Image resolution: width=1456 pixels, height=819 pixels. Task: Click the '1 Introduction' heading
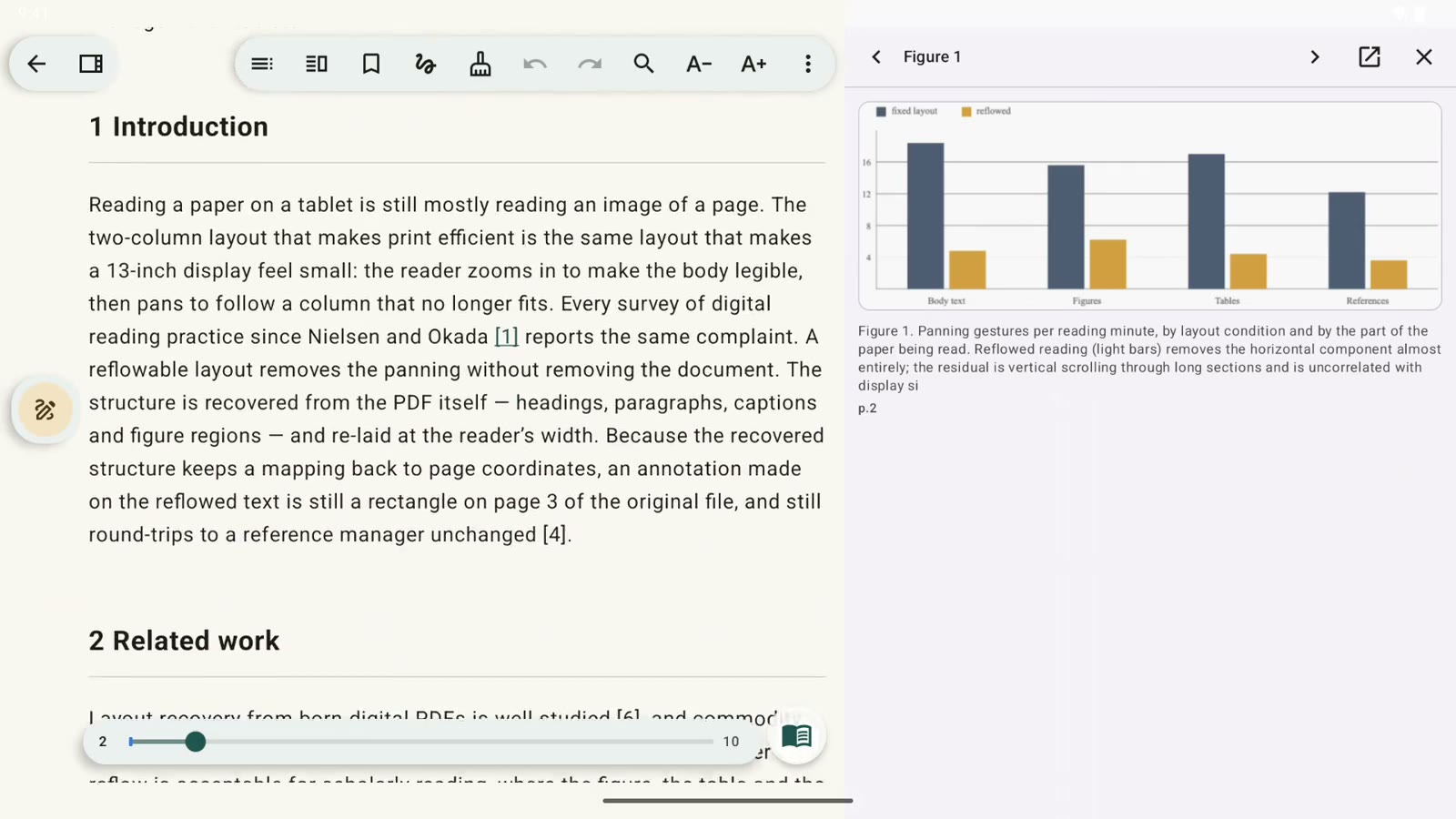[x=178, y=126]
